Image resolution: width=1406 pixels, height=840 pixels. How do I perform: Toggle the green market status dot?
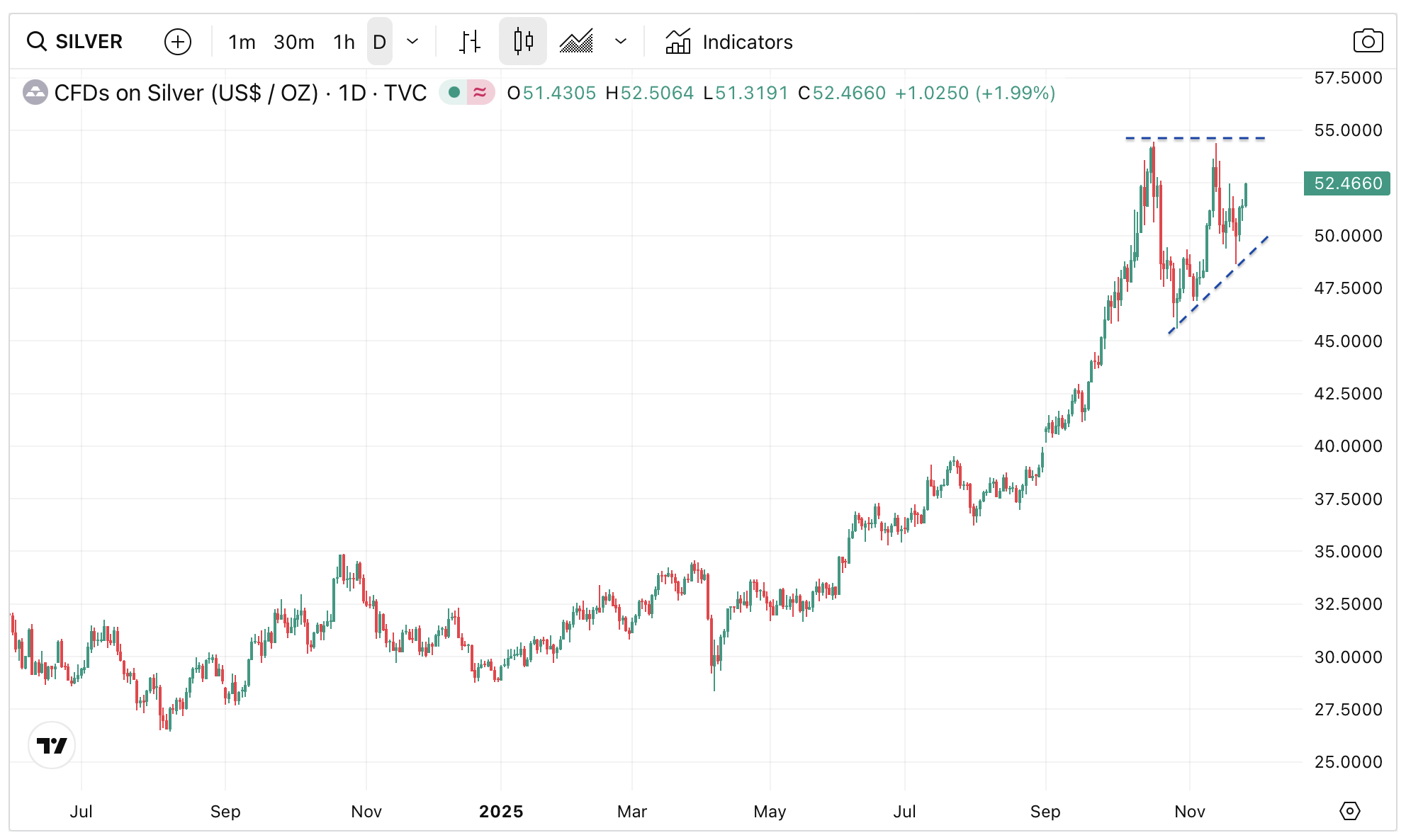(x=454, y=93)
